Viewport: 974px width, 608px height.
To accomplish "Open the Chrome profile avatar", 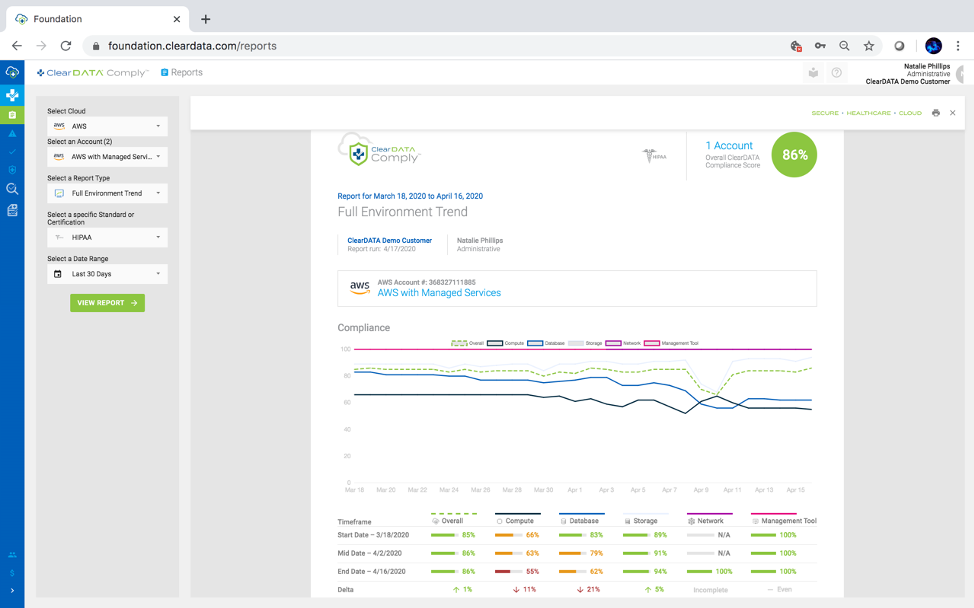I will point(933,46).
